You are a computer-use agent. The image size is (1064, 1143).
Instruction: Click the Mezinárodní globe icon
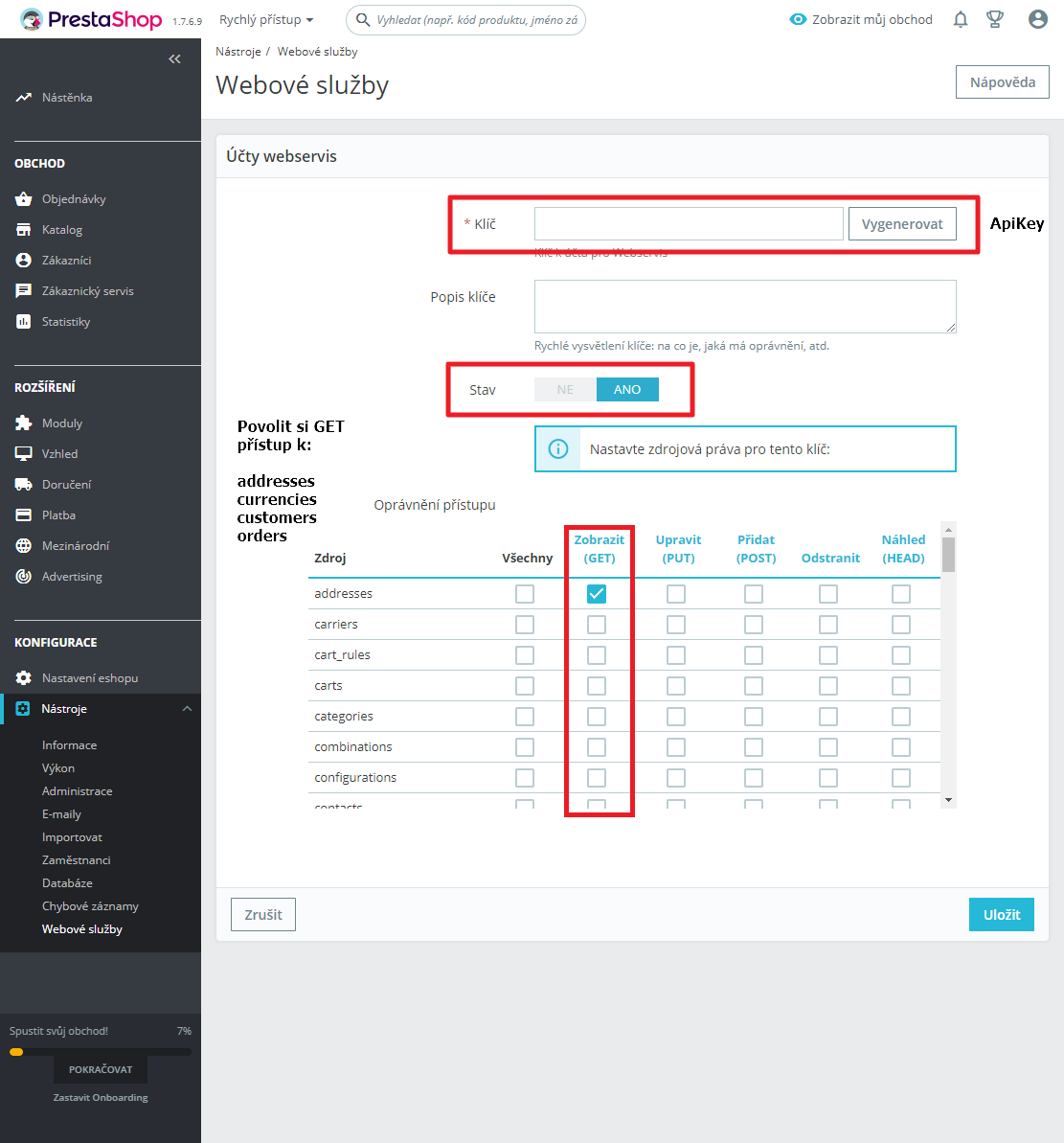click(x=23, y=545)
